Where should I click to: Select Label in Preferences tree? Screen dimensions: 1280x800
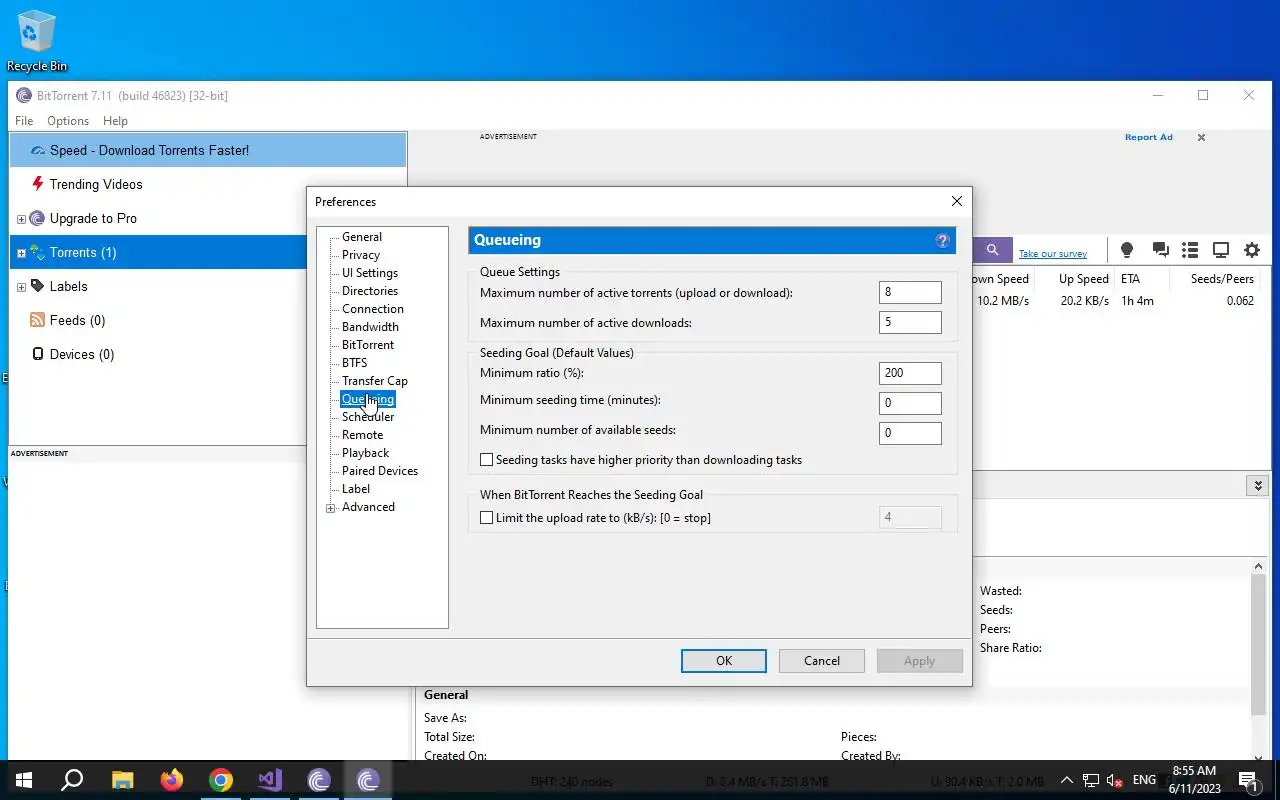[x=356, y=489]
